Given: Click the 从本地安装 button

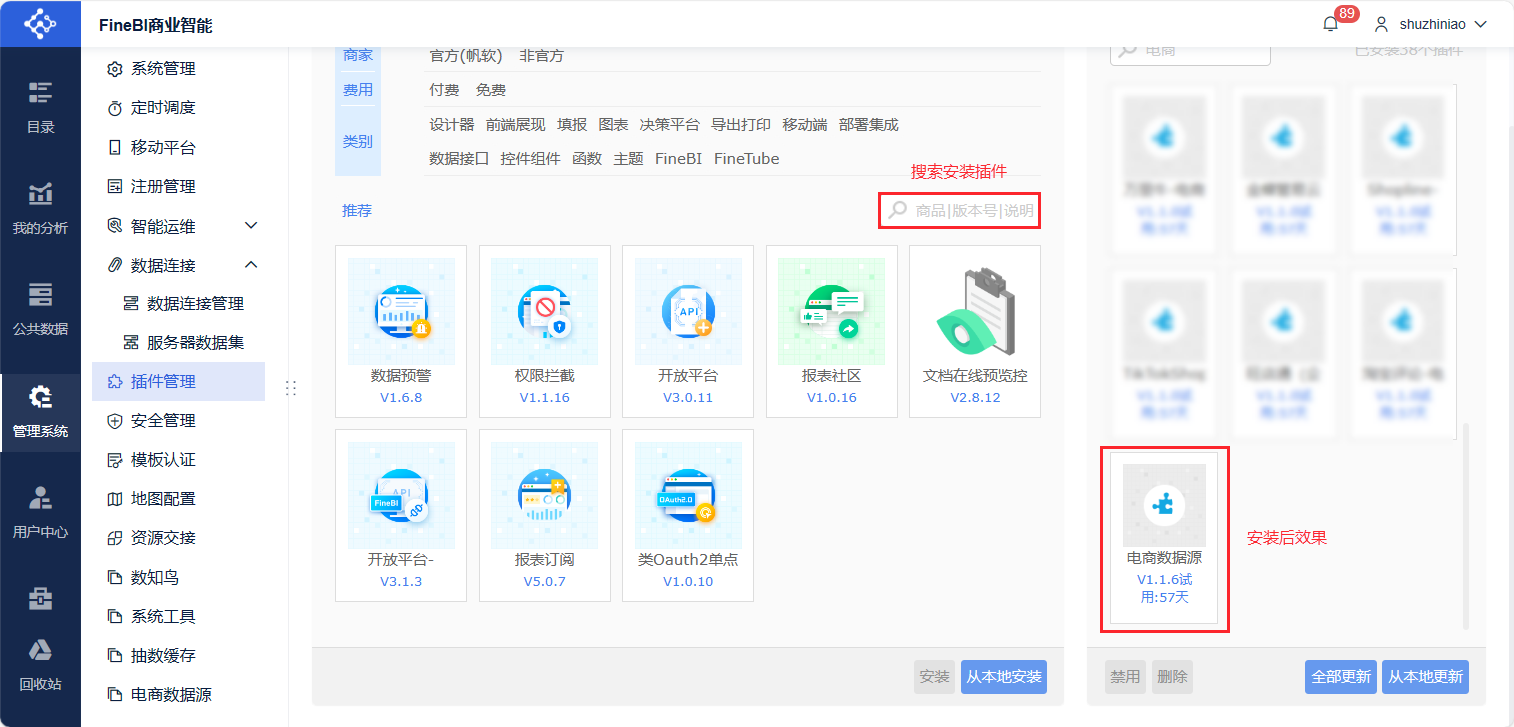Looking at the screenshot, I should coord(1004,677).
